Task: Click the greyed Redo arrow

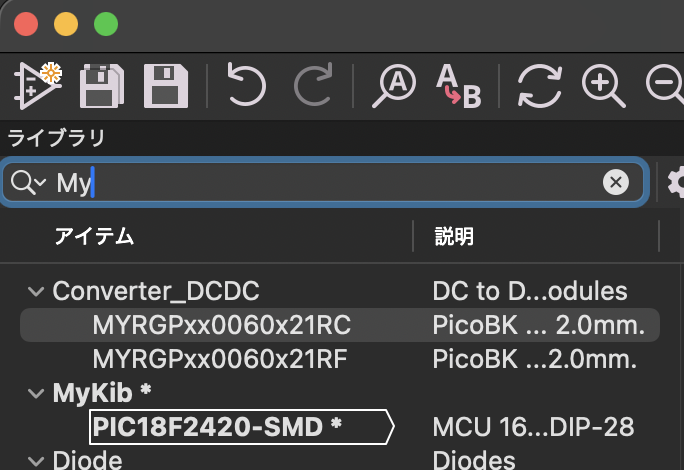Action: (x=313, y=85)
